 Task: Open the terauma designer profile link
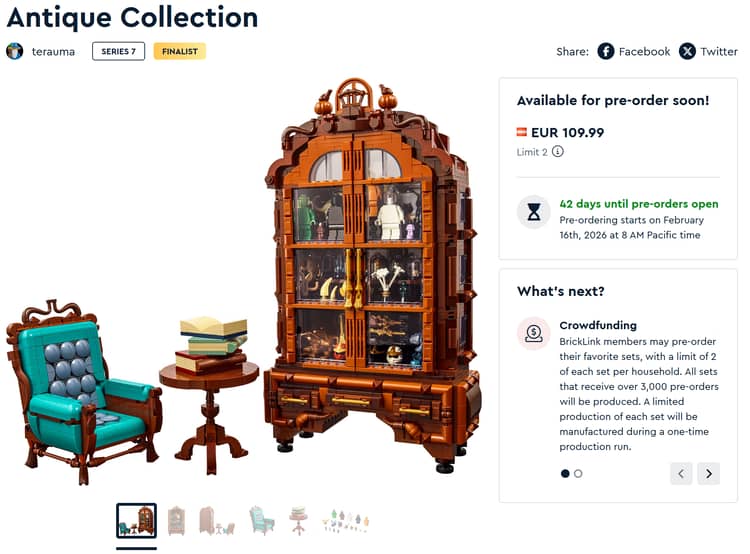click(x=53, y=52)
